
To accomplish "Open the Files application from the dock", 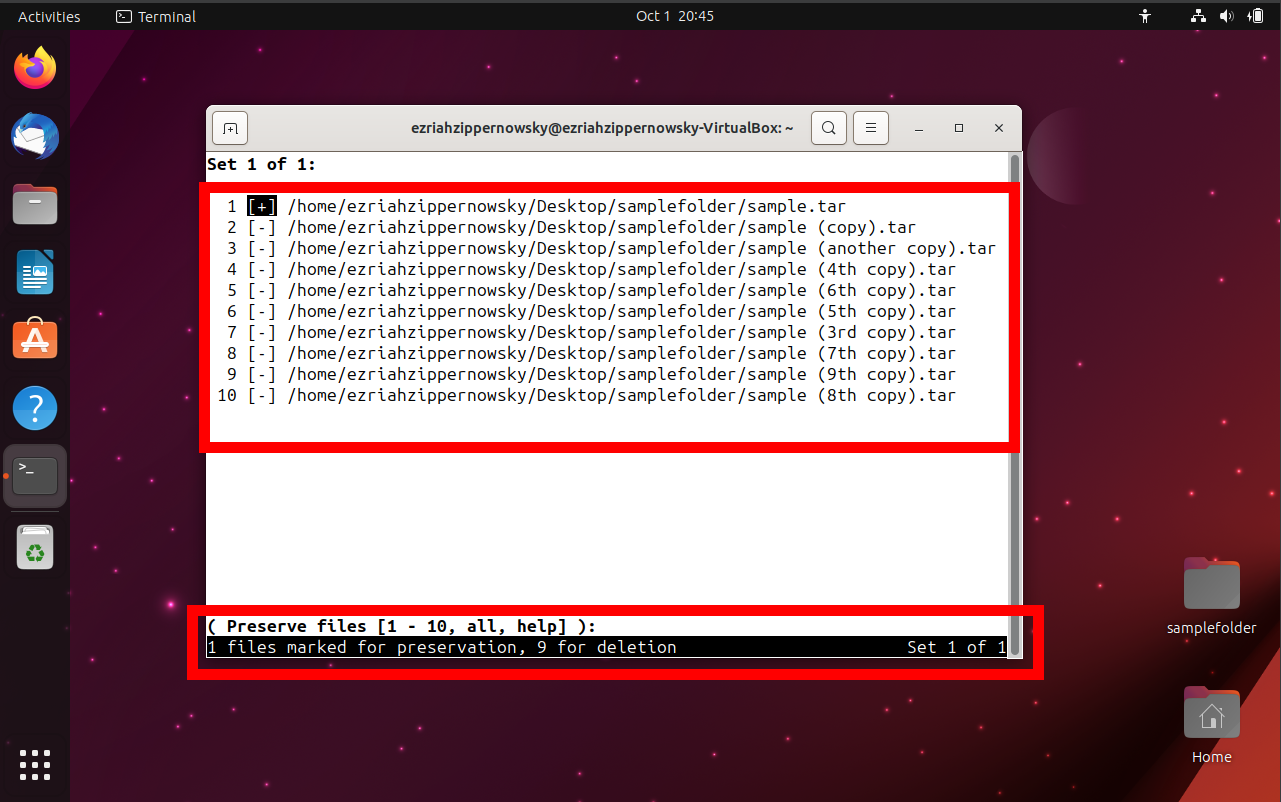I will tap(34, 204).
